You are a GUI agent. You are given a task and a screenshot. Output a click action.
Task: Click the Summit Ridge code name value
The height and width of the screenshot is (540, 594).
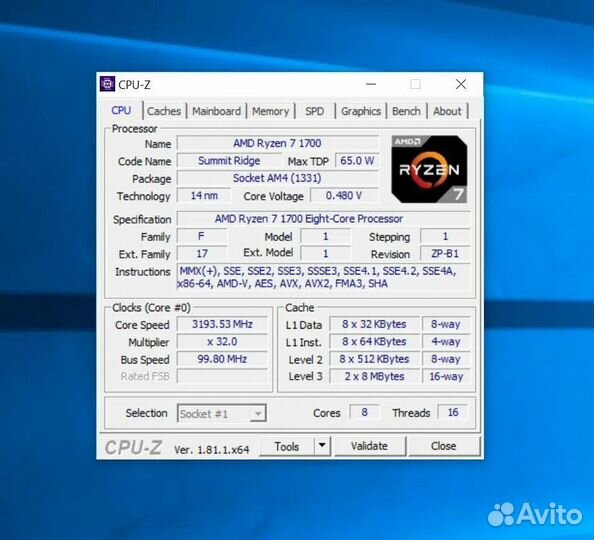coord(229,161)
